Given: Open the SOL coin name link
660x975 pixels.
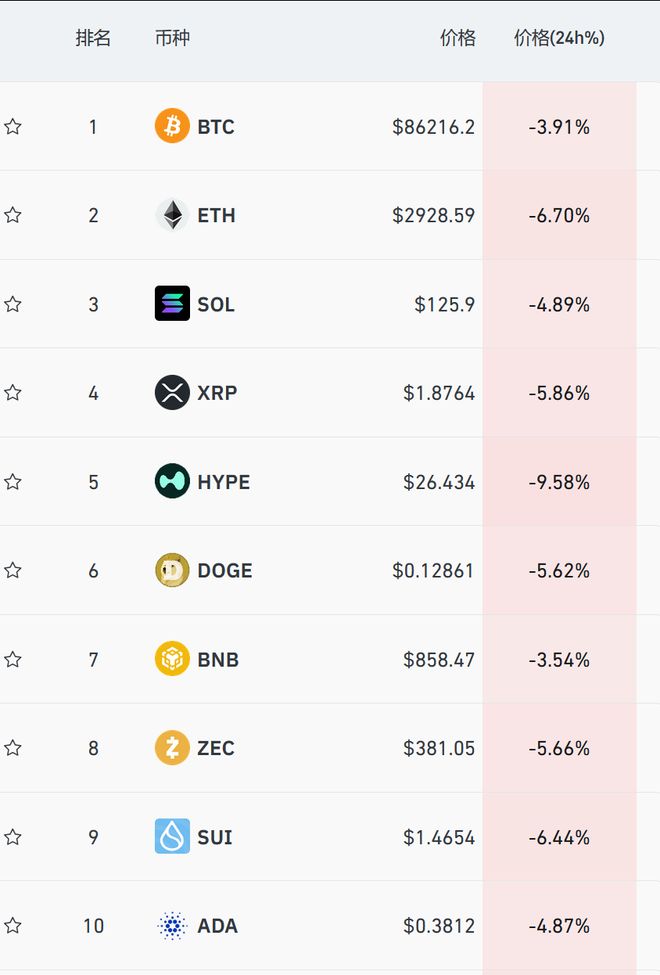Looking at the screenshot, I should (216, 304).
